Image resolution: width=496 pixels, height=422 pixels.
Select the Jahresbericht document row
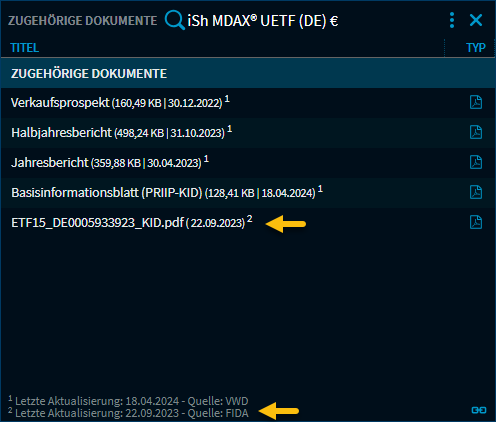(248, 163)
